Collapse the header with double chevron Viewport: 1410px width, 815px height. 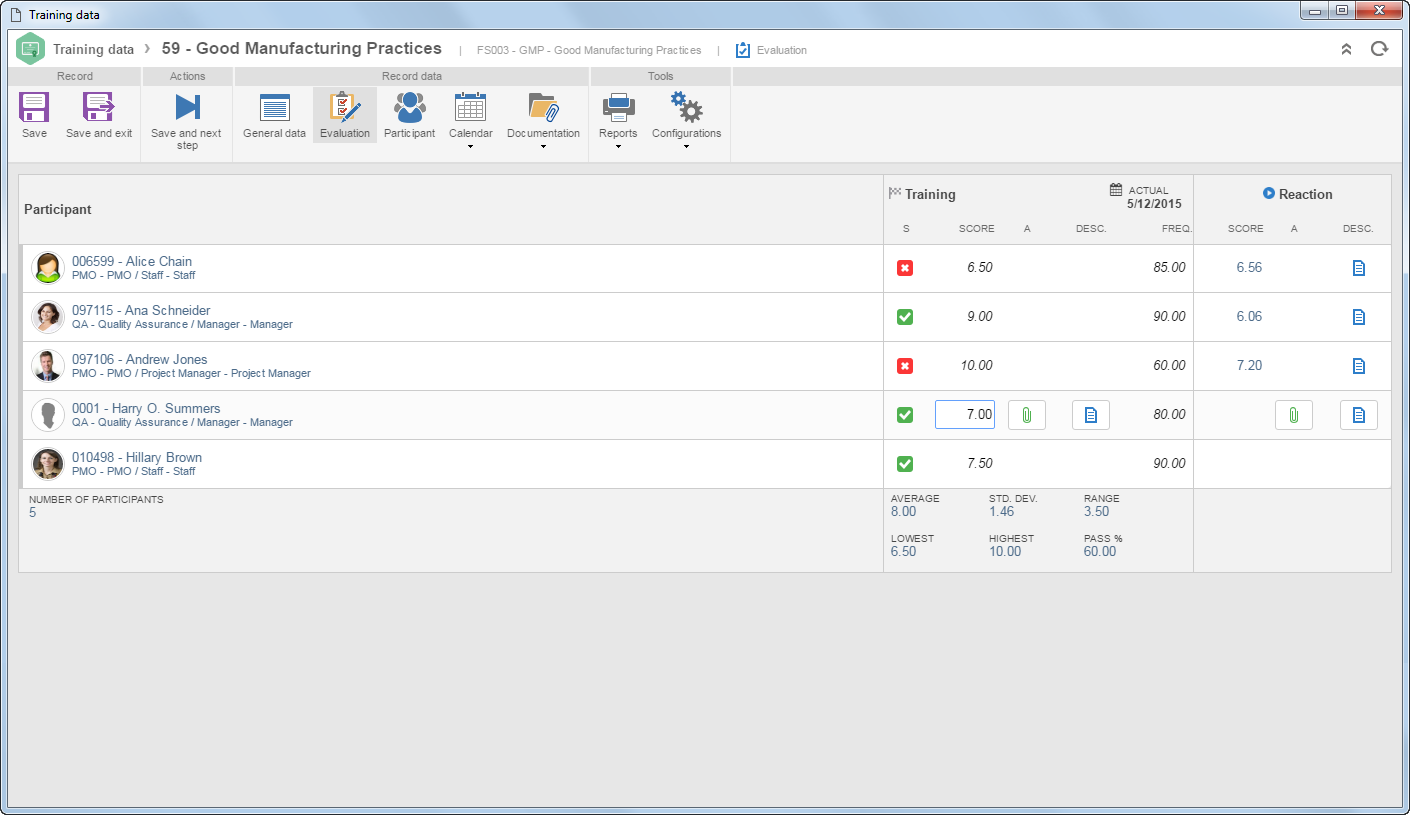coord(1346,49)
